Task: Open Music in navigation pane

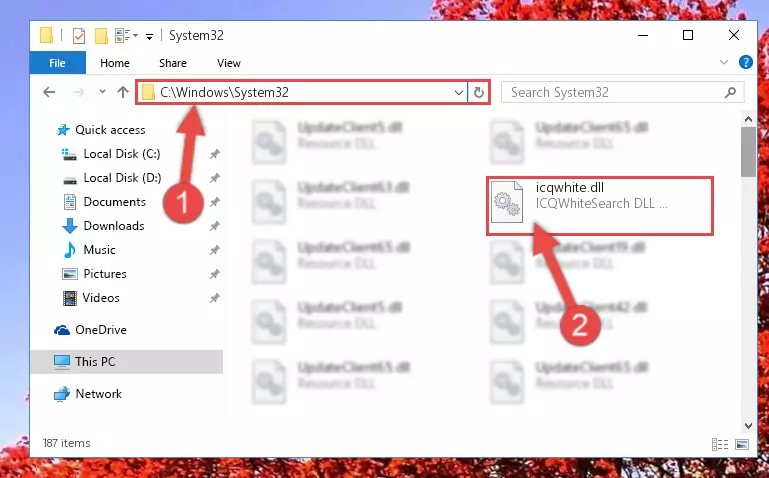Action: coord(100,250)
